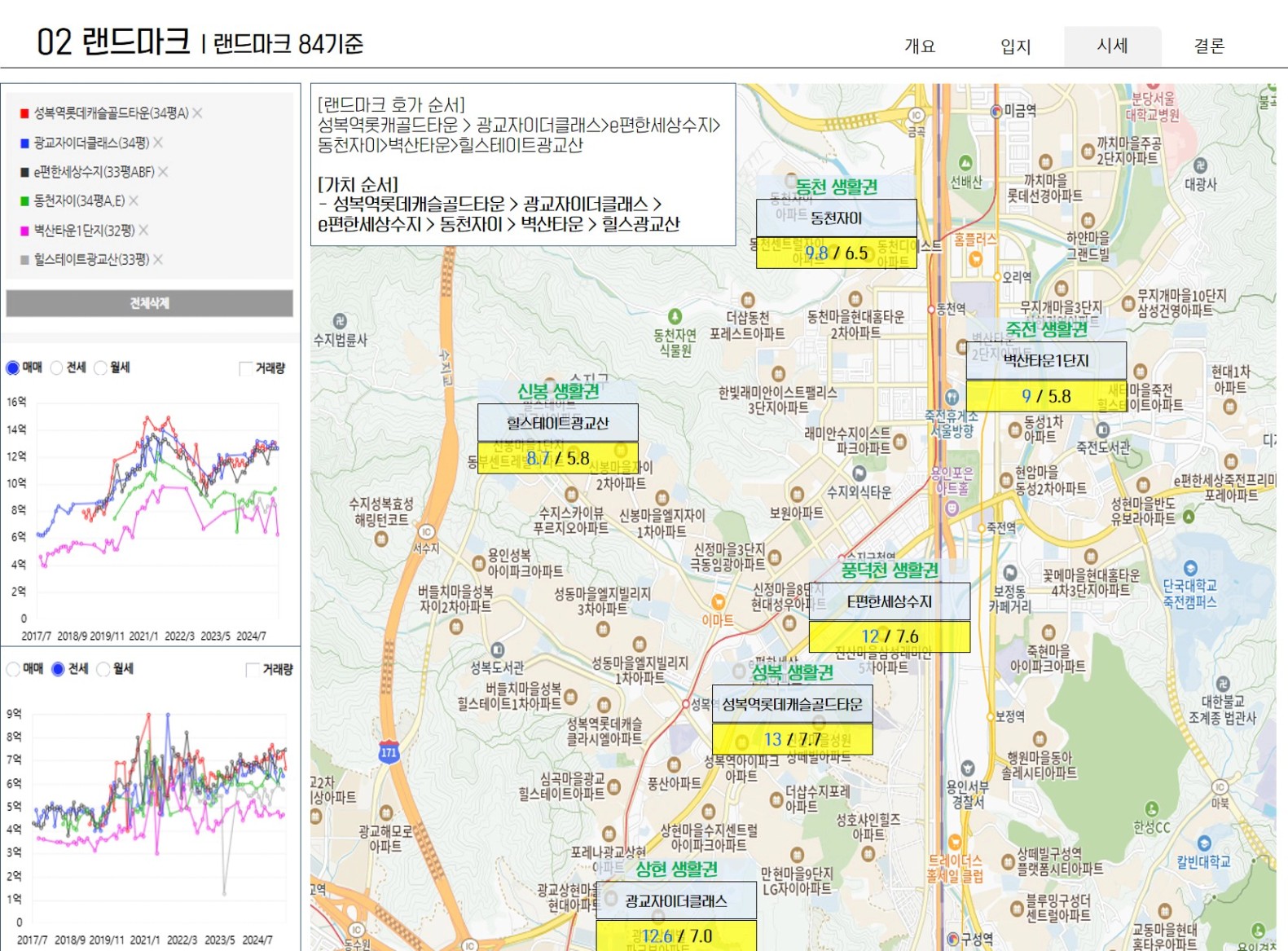Open the 결론 tab
The height and width of the screenshot is (951, 1288).
click(x=1209, y=46)
